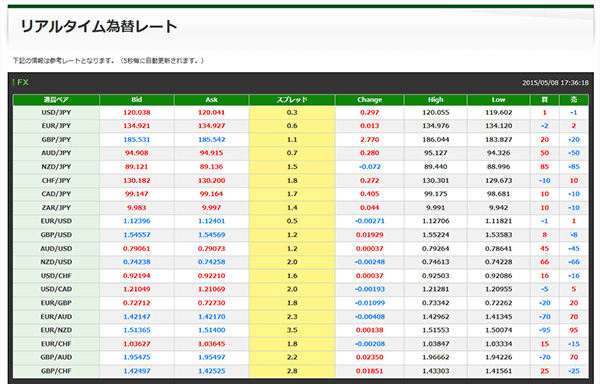Click the スプレッド column header
This screenshot has height=384, width=600.
pyautogui.click(x=292, y=100)
